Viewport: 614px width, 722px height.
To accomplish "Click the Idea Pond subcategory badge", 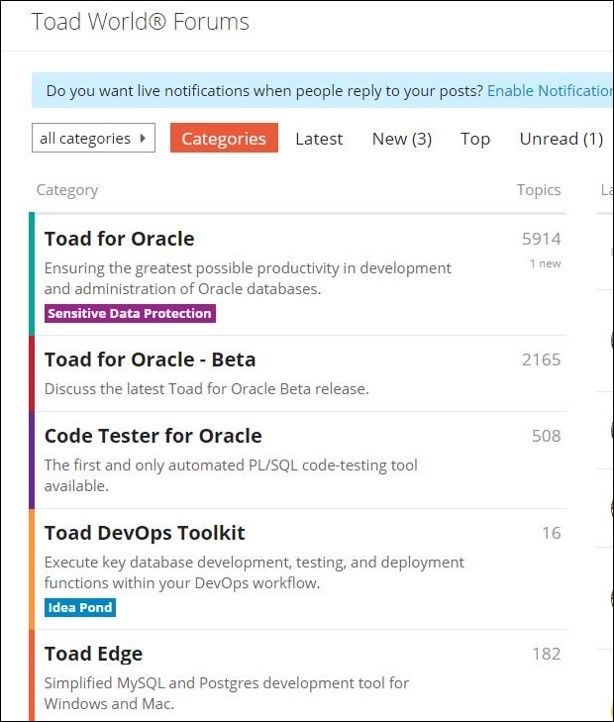I will pos(80,607).
